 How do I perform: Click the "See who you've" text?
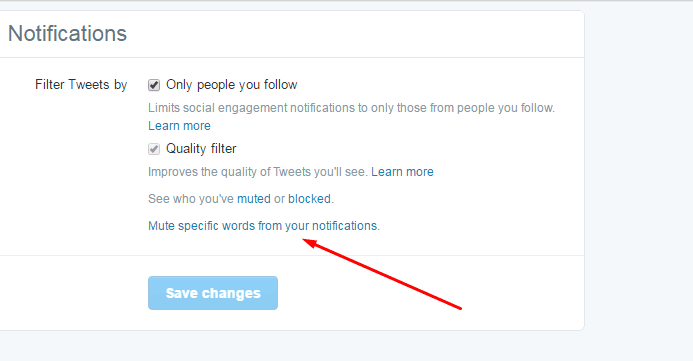(190, 199)
